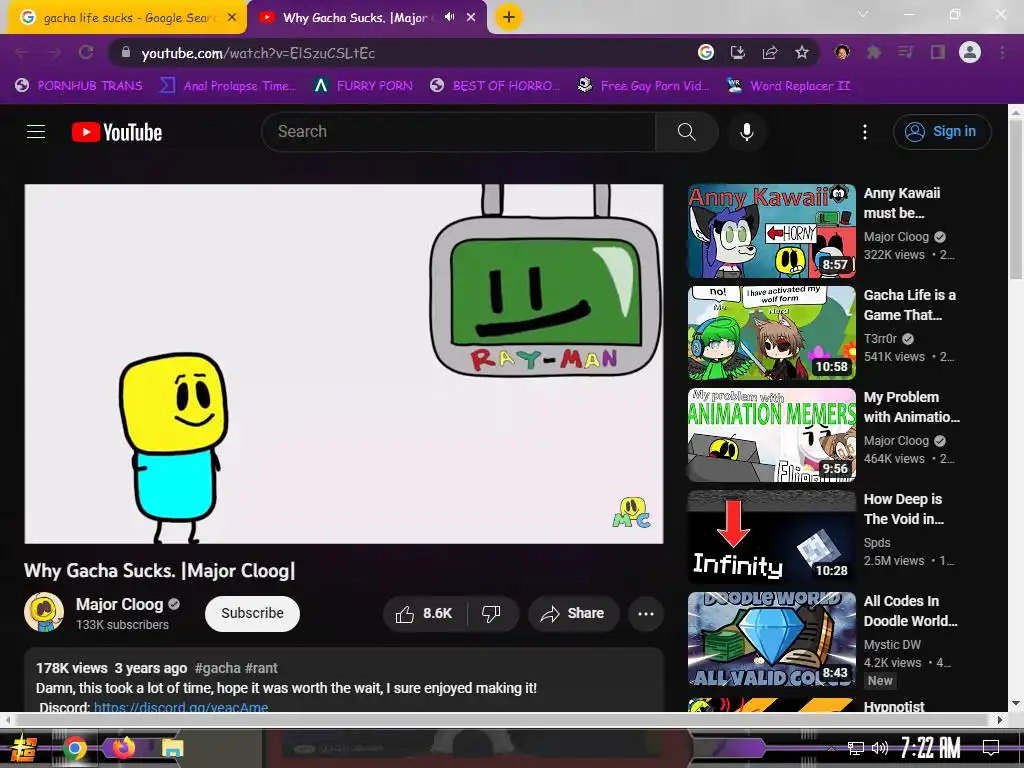Open more actions ellipsis under video

[x=646, y=613]
